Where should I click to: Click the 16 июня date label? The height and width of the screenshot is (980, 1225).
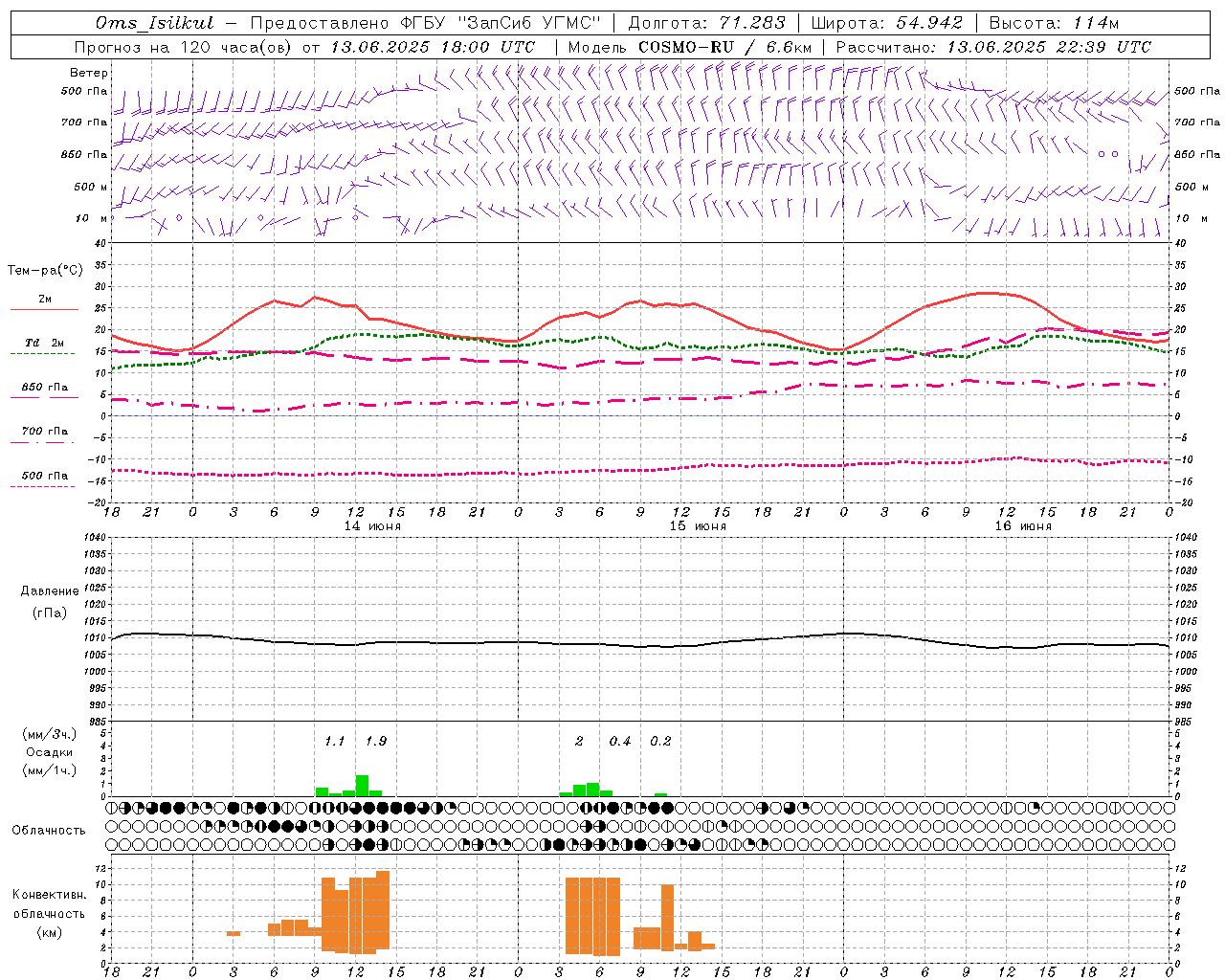[x=1023, y=526]
